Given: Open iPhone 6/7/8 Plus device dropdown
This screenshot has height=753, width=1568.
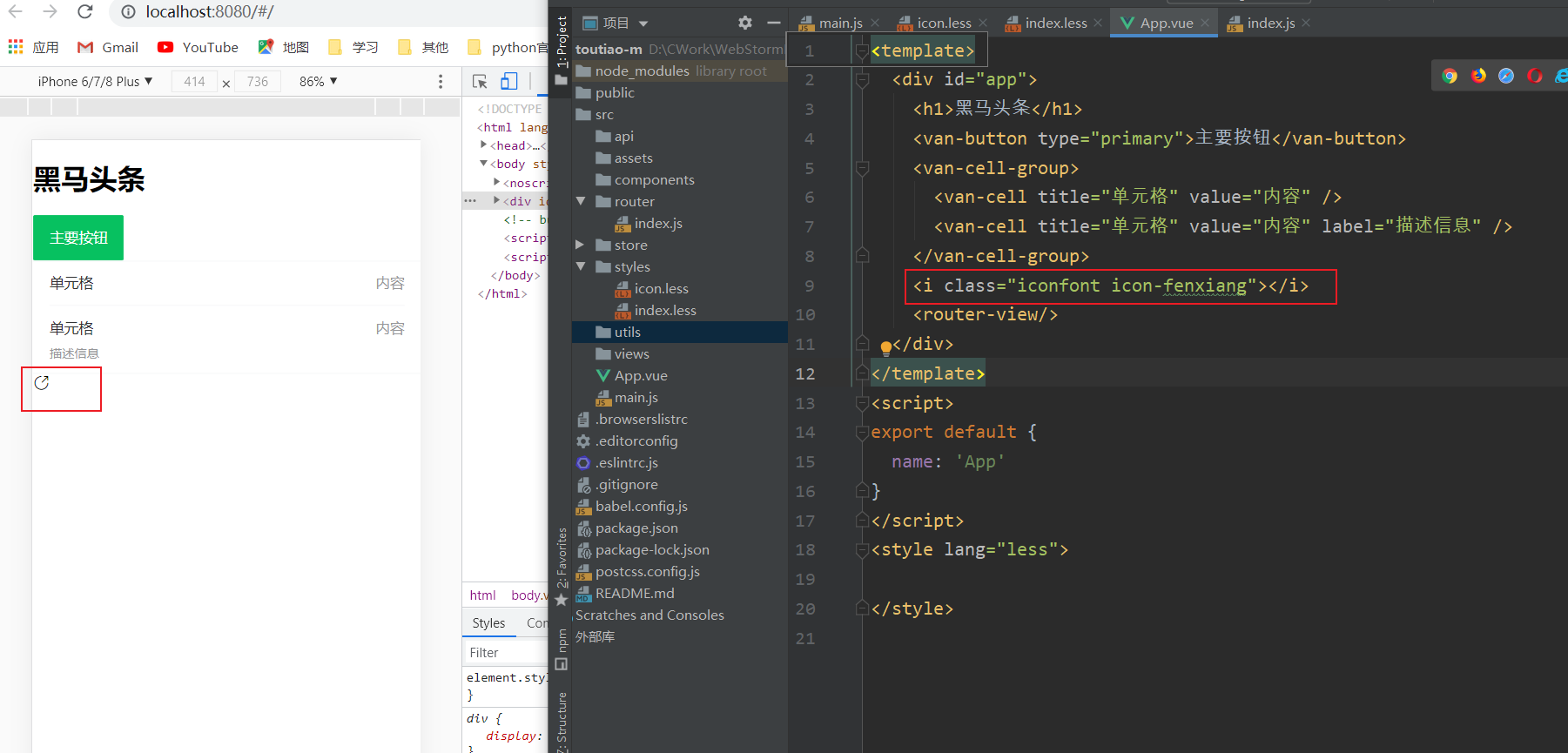Looking at the screenshot, I should click(95, 81).
